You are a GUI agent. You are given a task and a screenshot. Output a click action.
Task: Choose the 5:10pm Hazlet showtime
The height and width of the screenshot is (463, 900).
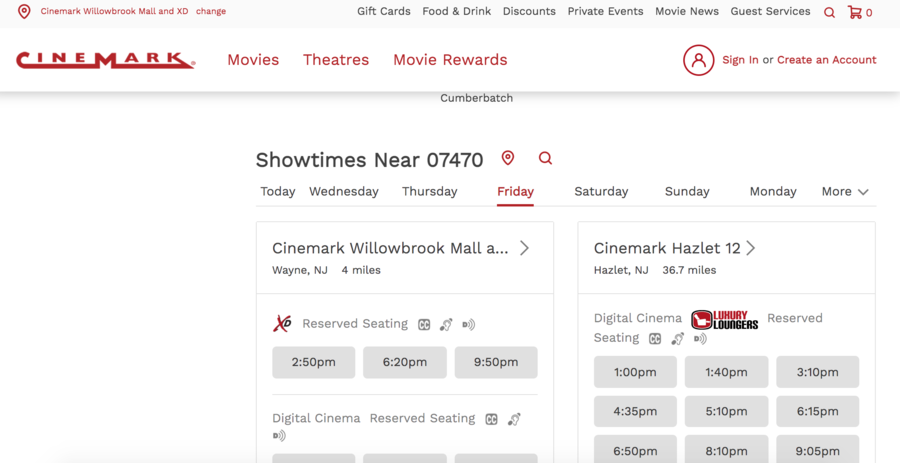pos(726,411)
